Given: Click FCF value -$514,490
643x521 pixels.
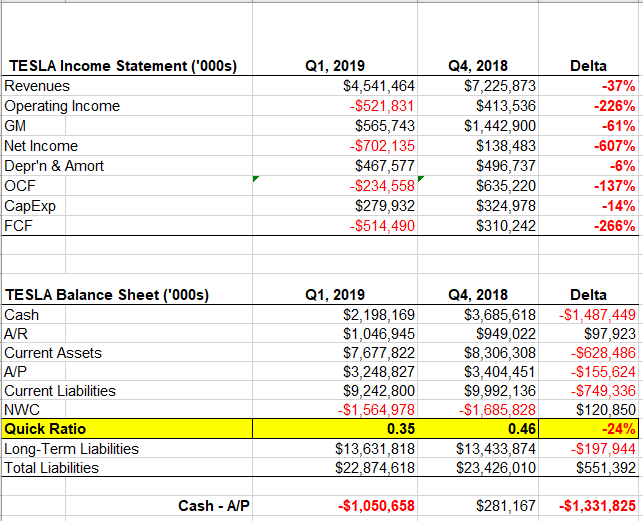Looking at the screenshot, I should point(382,226).
